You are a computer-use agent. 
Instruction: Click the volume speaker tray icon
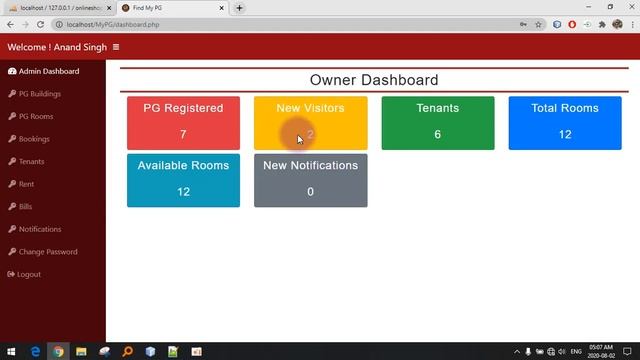(562, 351)
